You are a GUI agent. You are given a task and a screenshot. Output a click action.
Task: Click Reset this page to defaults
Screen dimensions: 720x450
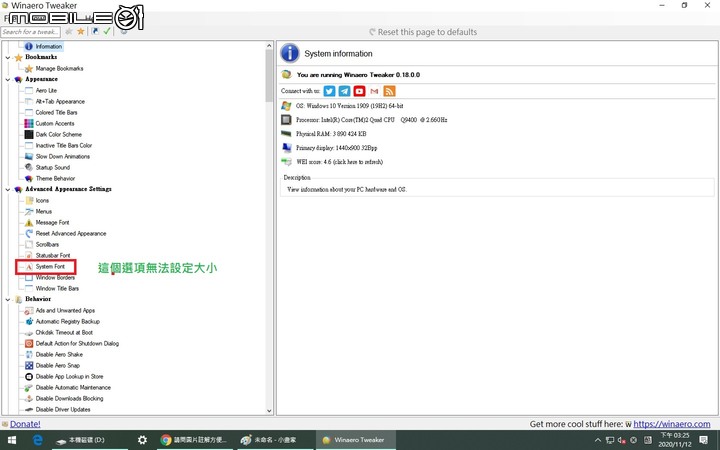tap(423, 32)
